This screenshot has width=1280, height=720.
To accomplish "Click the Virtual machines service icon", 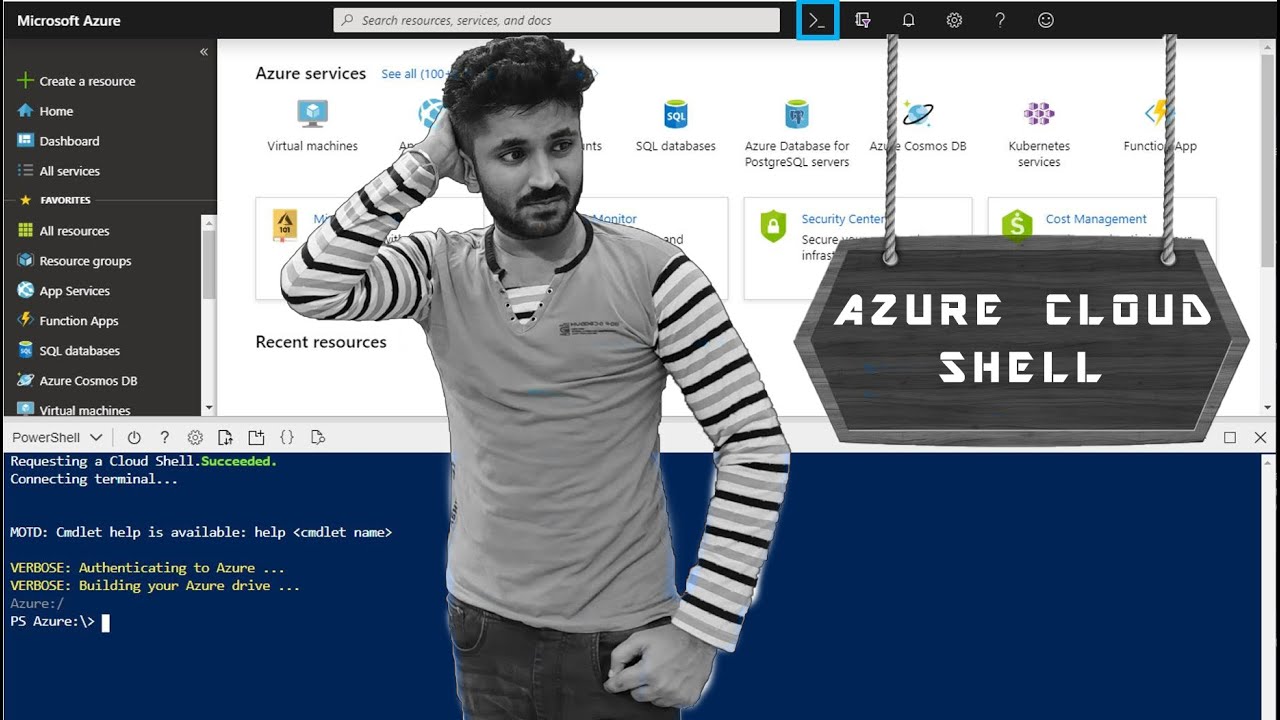I will [x=312, y=112].
